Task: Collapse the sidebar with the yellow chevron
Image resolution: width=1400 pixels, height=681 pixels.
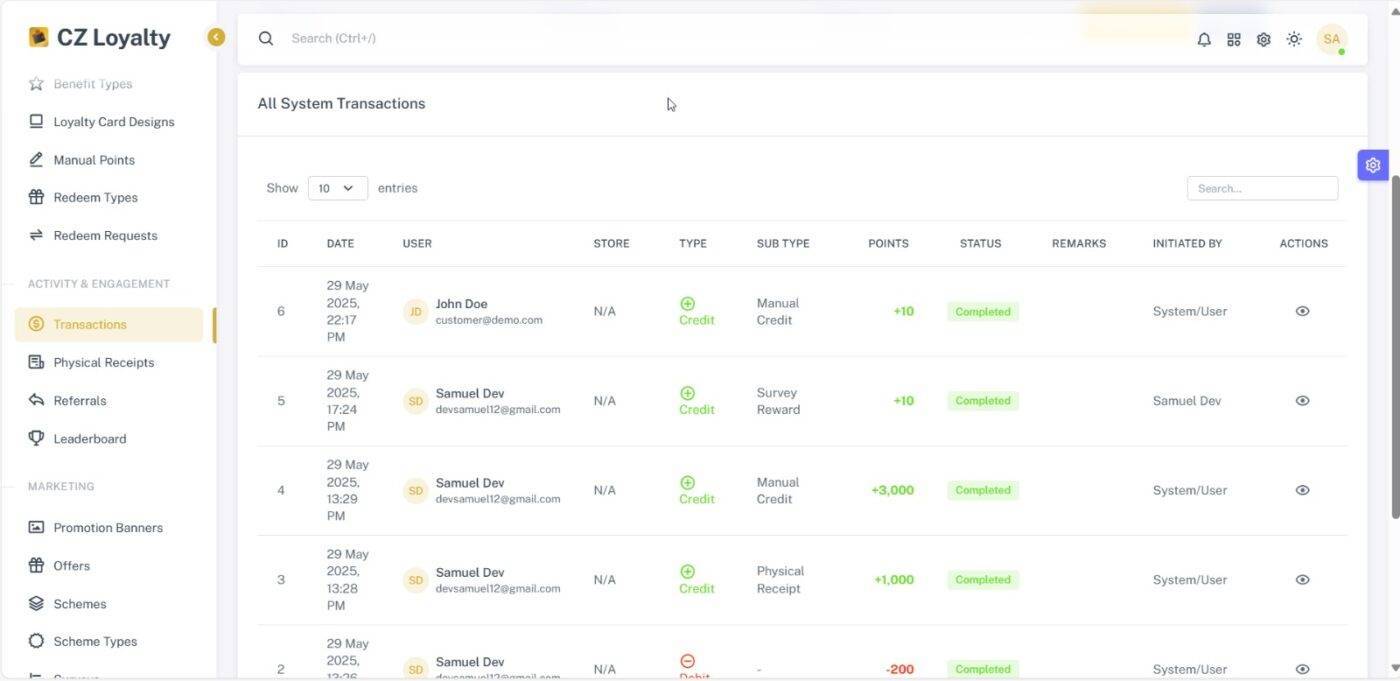Action: (x=216, y=36)
